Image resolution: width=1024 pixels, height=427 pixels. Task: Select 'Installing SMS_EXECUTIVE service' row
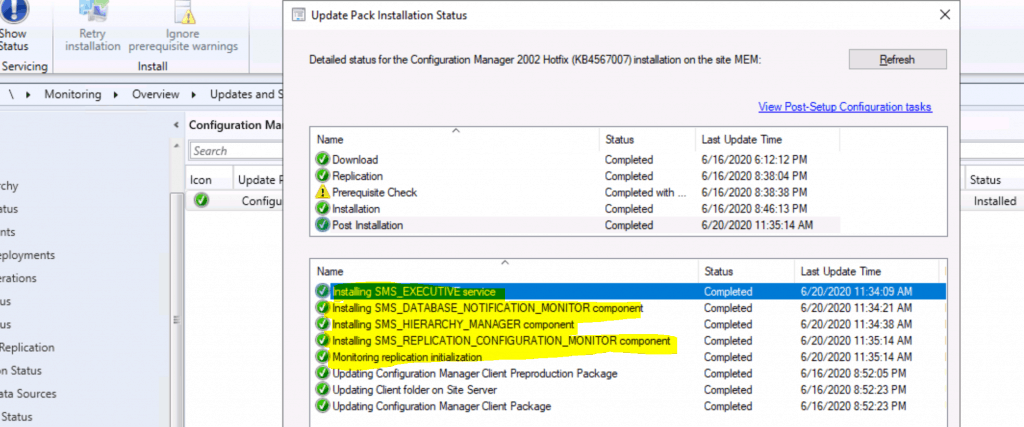629,291
